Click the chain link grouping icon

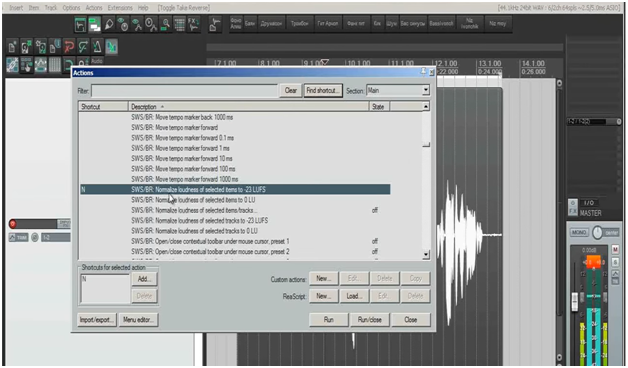point(12,65)
